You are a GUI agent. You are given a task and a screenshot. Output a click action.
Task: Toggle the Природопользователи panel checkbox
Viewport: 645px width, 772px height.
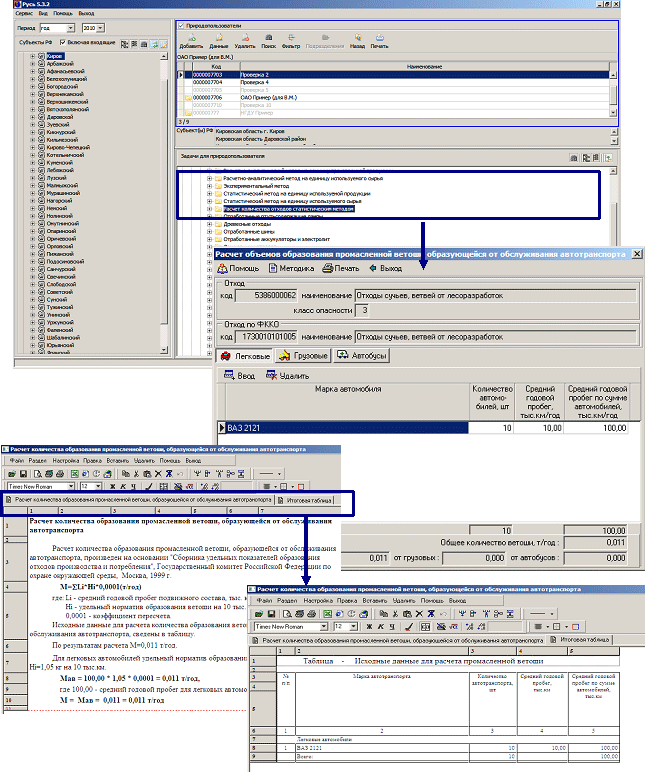pyautogui.click(x=180, y=24)
